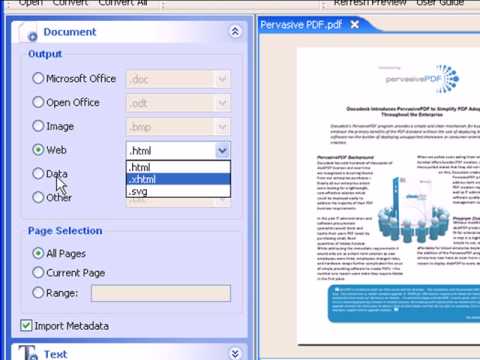Select the Web output radio button
Image resolution: width=480 pixels, height=360 pixels.
coord(38,150)
